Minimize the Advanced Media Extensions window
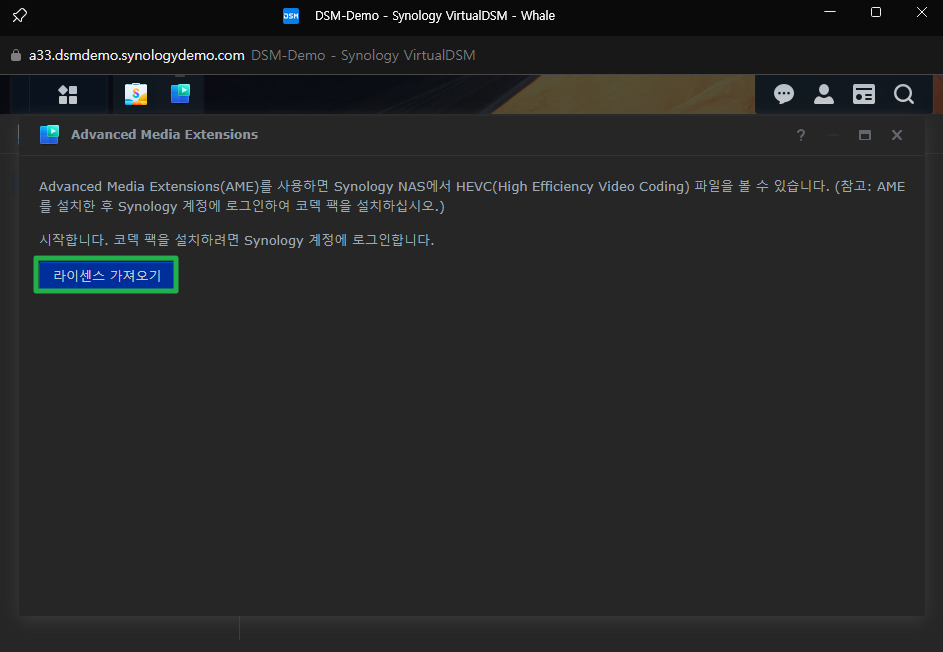Viewport: 943px width, 652px height. click(x=833, y=135)
